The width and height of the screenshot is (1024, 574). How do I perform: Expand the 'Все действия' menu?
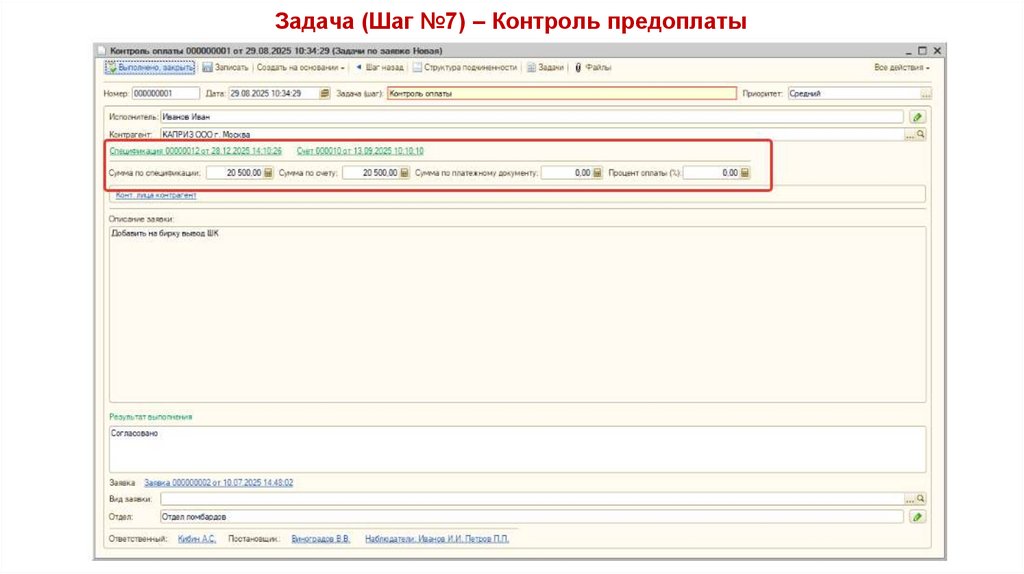point(902,67)
